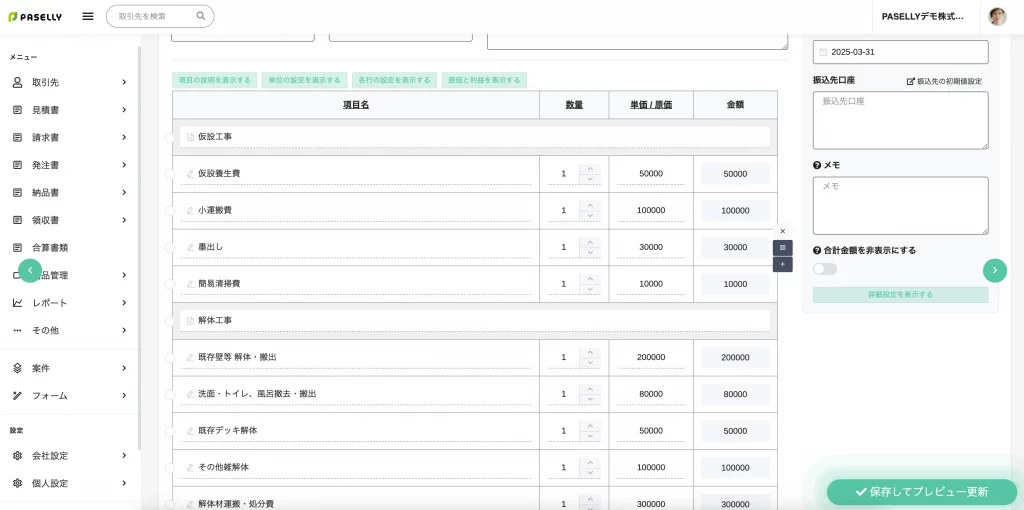Open the 案件 menu item
This screenshot has width=1024, height=510.
tap(69, 368)
